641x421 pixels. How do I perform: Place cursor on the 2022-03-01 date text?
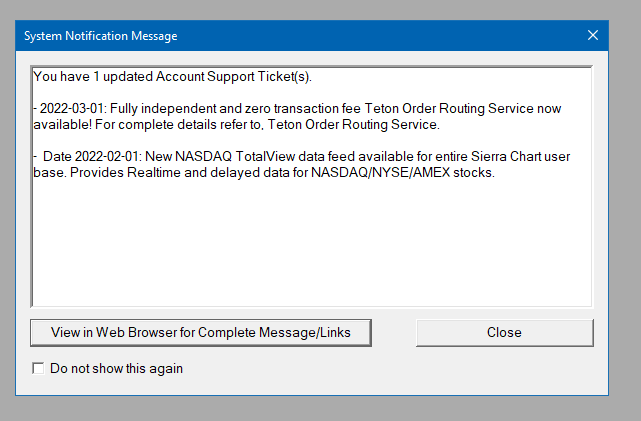(x=72, y=108)
